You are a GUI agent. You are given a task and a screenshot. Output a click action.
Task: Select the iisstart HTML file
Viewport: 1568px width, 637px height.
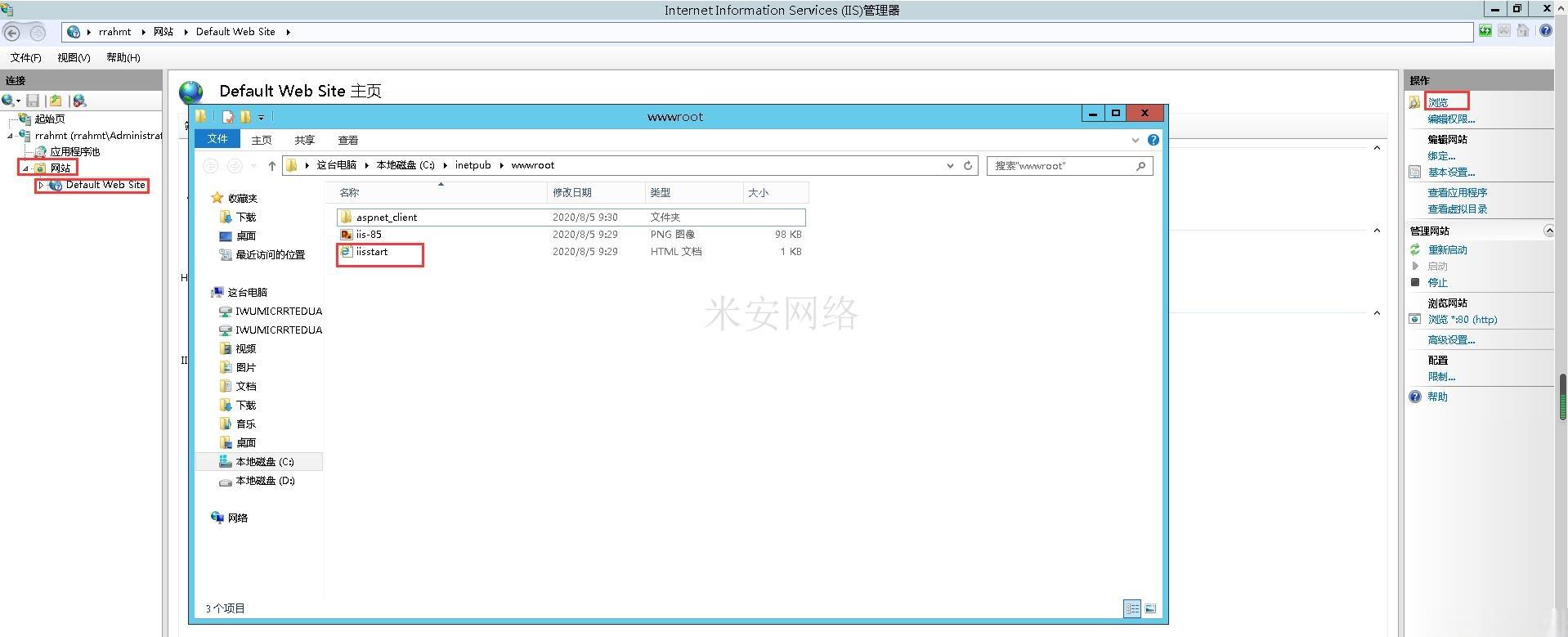(x=571, y=251)
